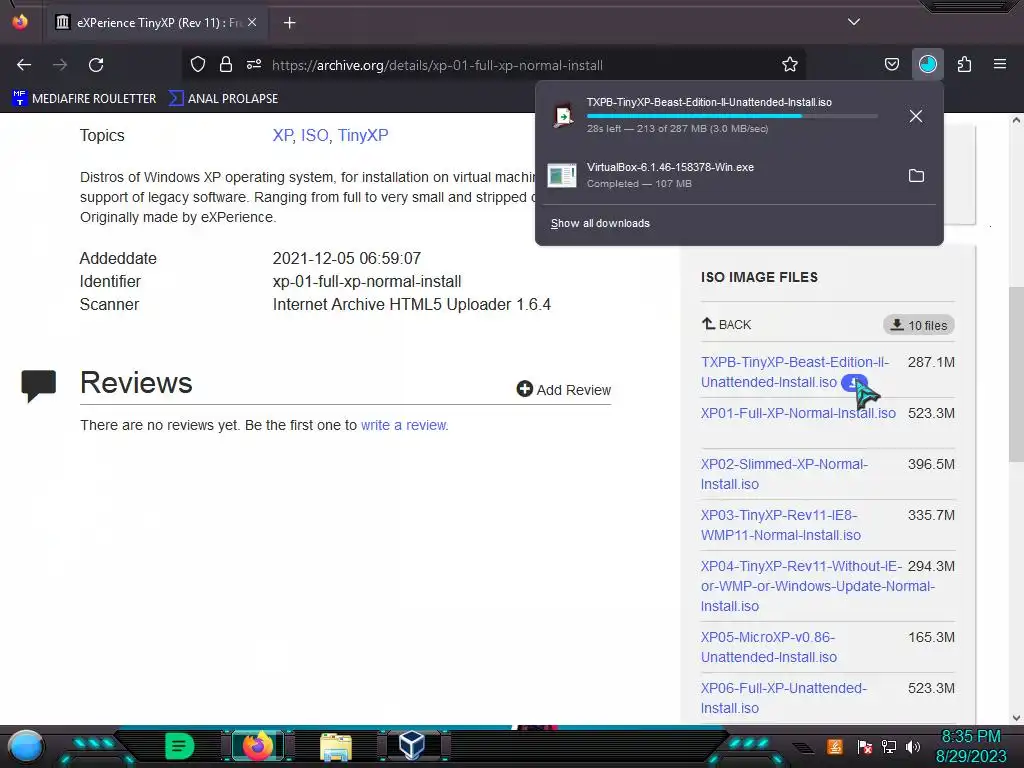Download XP05-MicroXP-v0.86-Unattended-Install.iso
This screenshot has width=1024, height=768.
click(x=769, y=647)
